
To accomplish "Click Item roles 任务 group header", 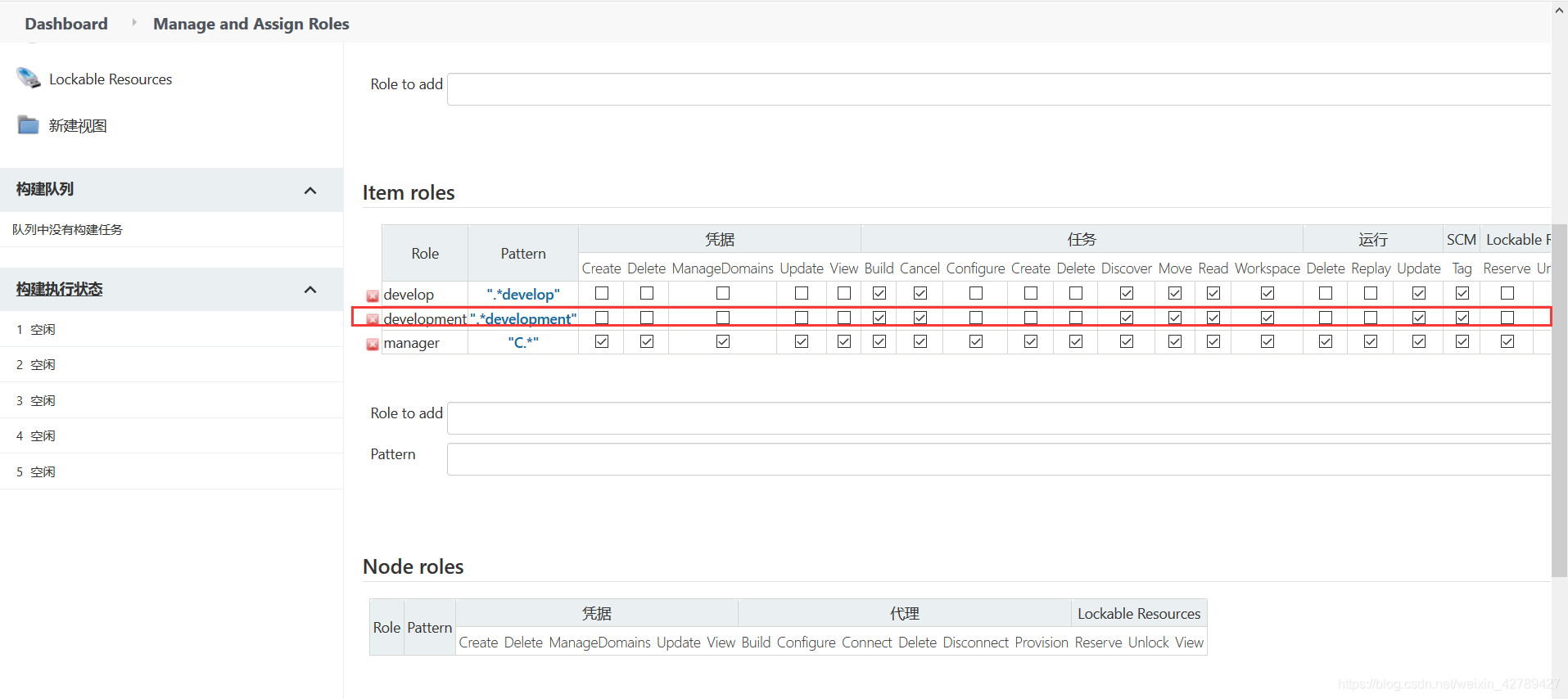I will tap(1082, 239).
